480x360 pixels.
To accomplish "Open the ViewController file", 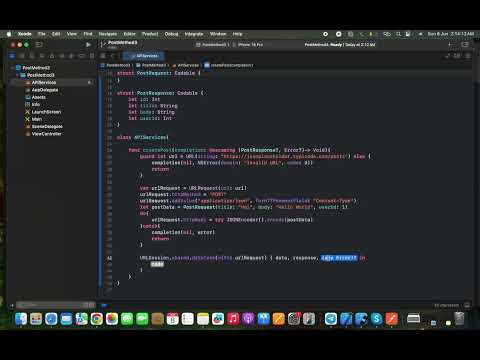I will tap(46, 134).
